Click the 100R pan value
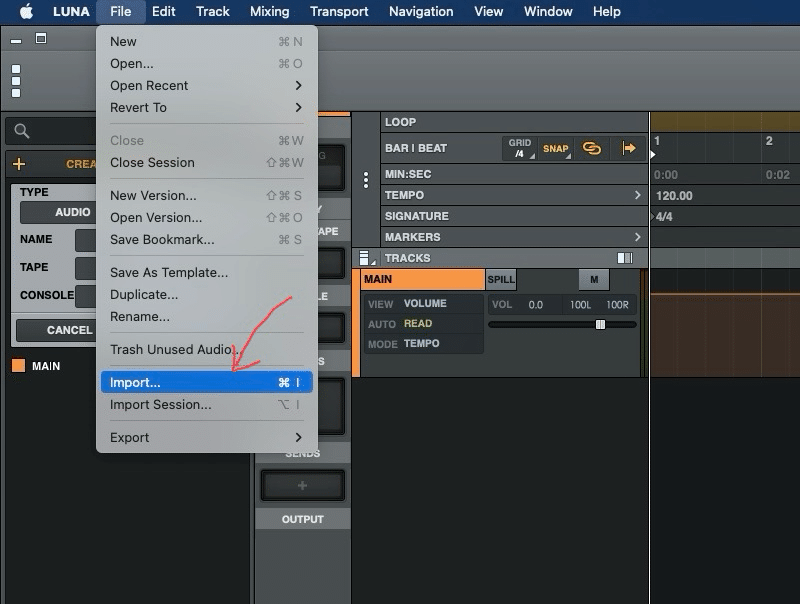 coord(617,305)
